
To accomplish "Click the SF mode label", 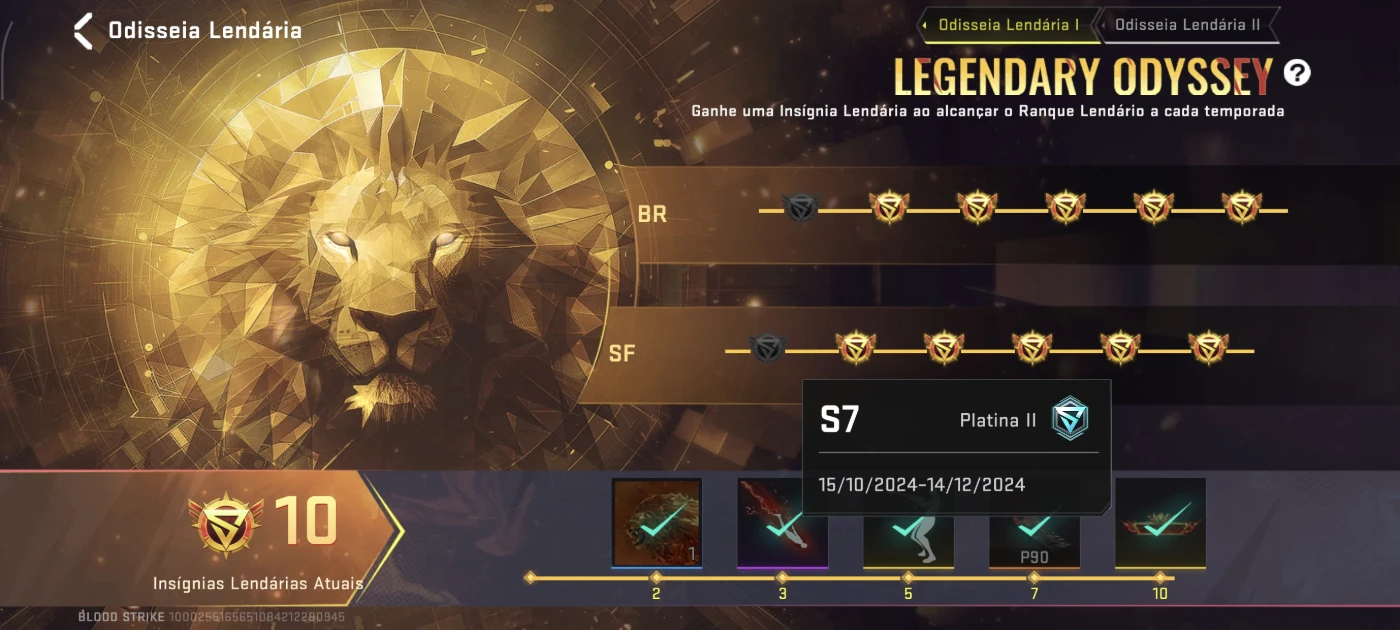I will (622, 354).
